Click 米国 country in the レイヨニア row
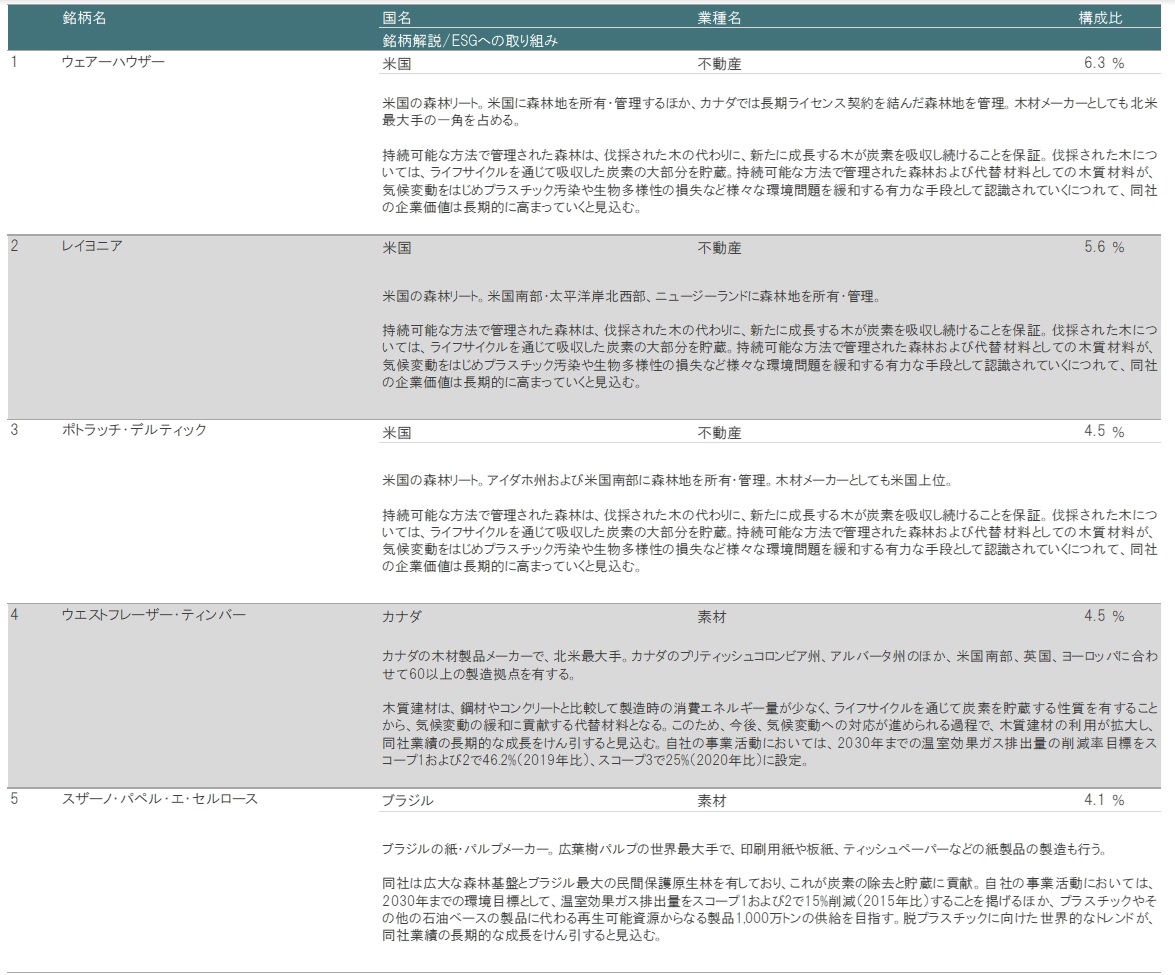1175x975 pixels. pos(396,248)
